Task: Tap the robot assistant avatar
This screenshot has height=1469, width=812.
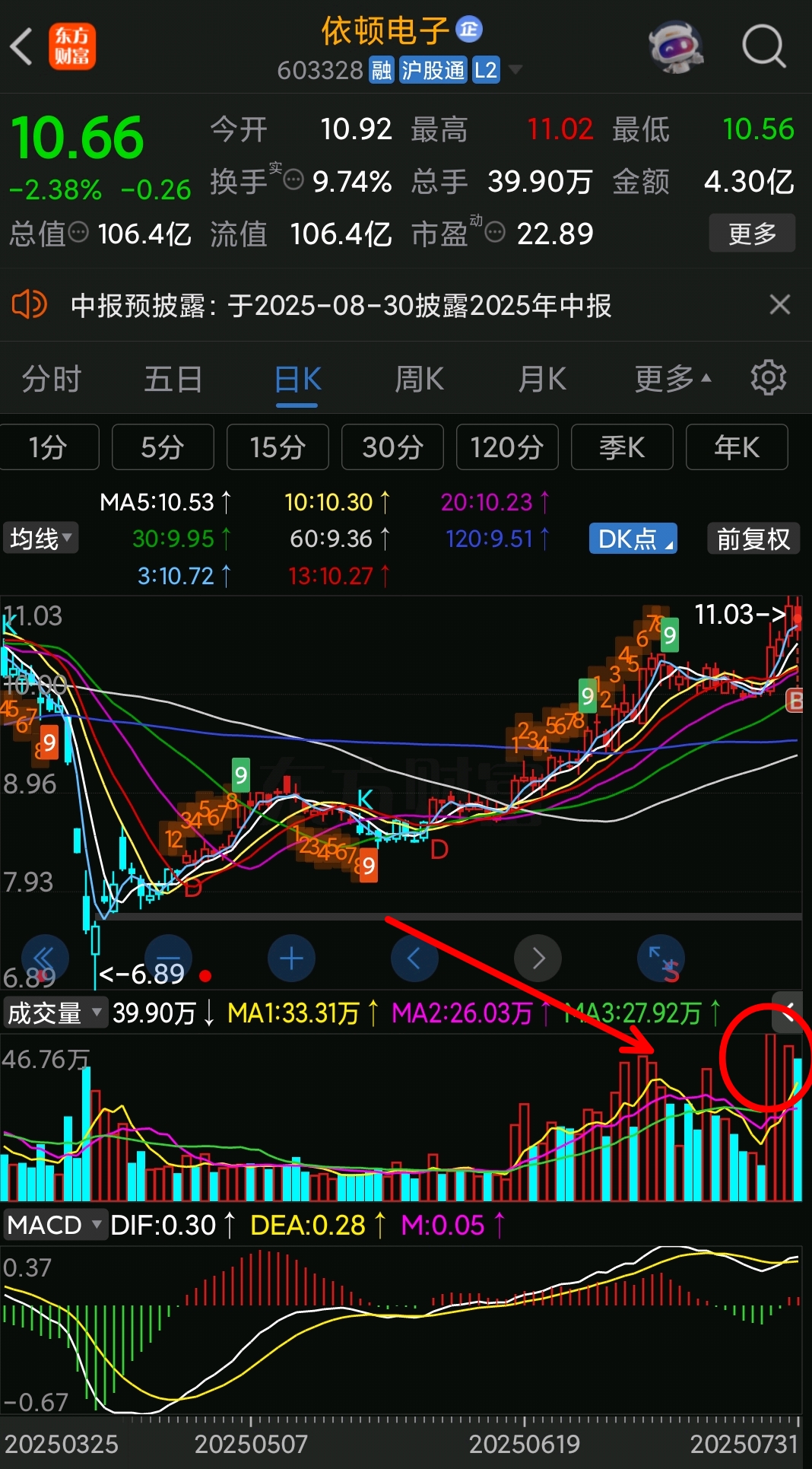Action: click(676, 46)
